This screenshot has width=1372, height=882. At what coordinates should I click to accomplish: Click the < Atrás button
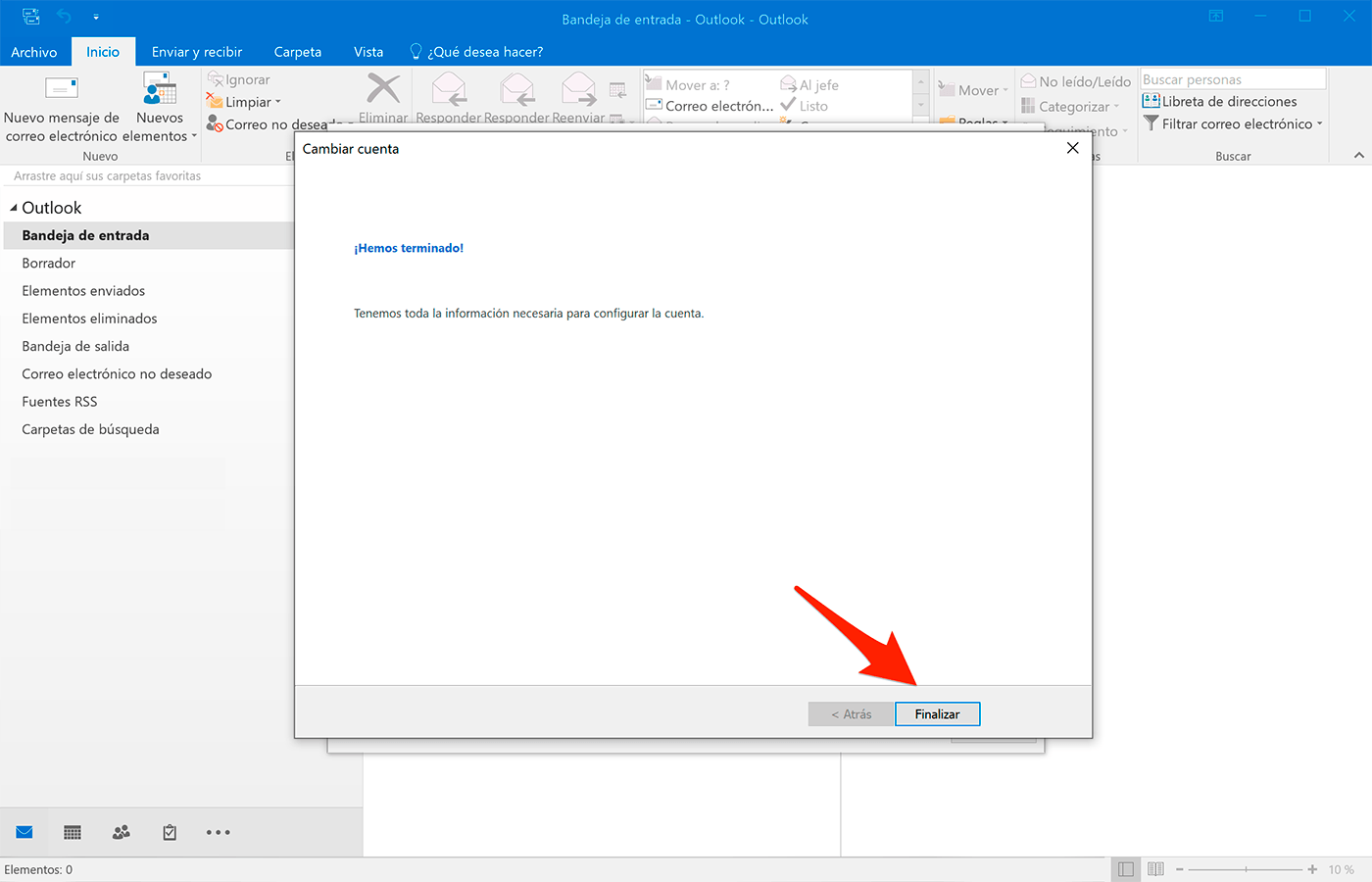[850, 713]
